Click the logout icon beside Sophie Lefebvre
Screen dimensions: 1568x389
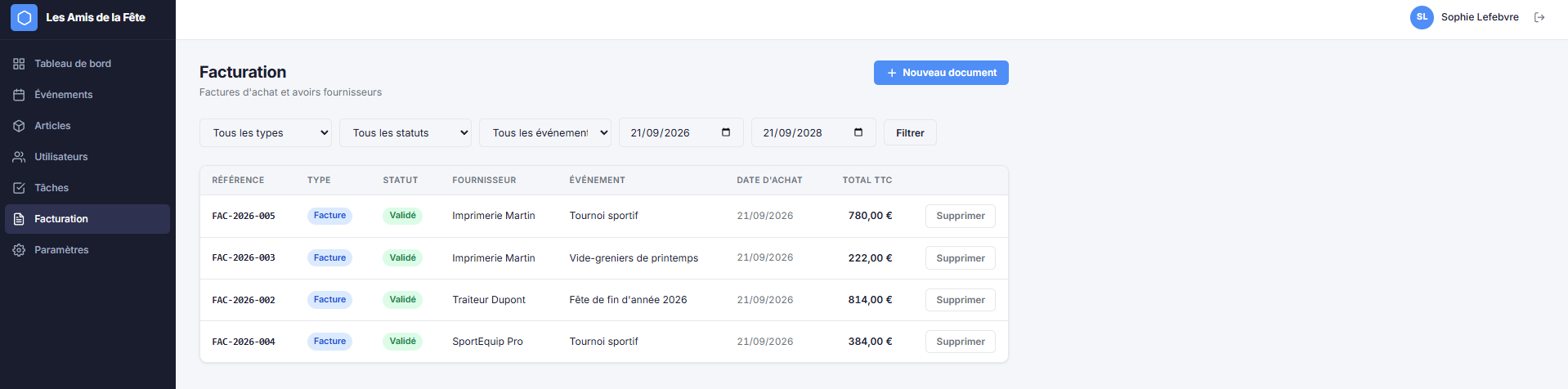[1539, 17]
